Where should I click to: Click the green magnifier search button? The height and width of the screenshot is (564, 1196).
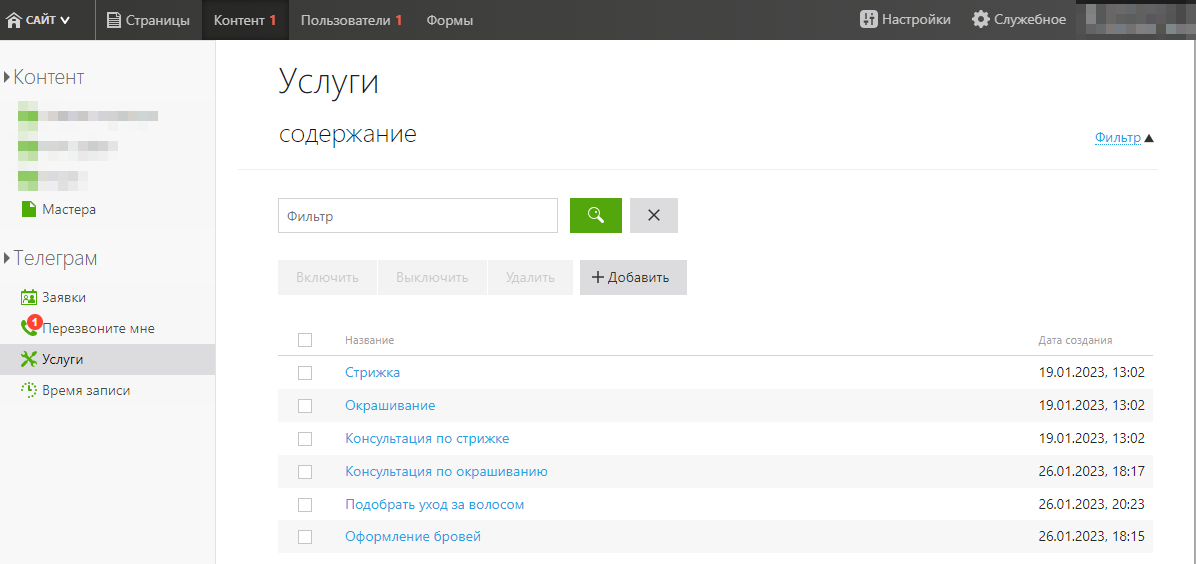596,215
